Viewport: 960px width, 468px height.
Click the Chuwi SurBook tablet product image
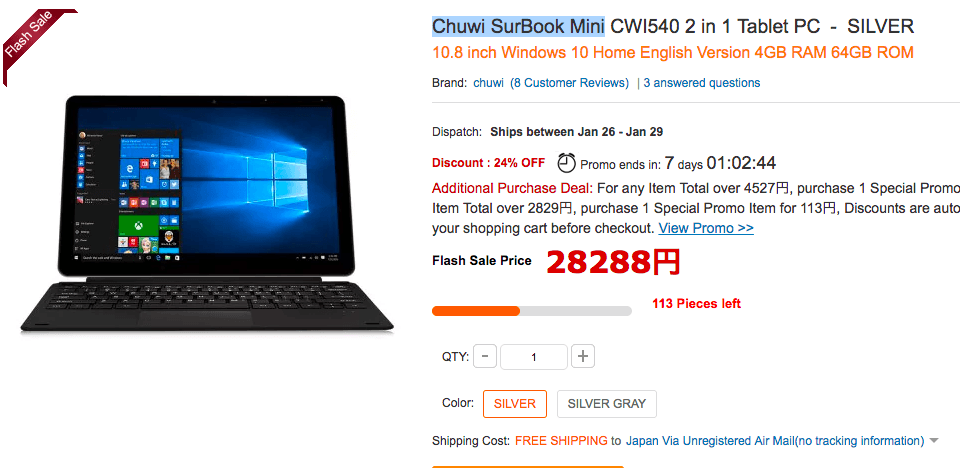pyautogui.click(x=206, y=213)
